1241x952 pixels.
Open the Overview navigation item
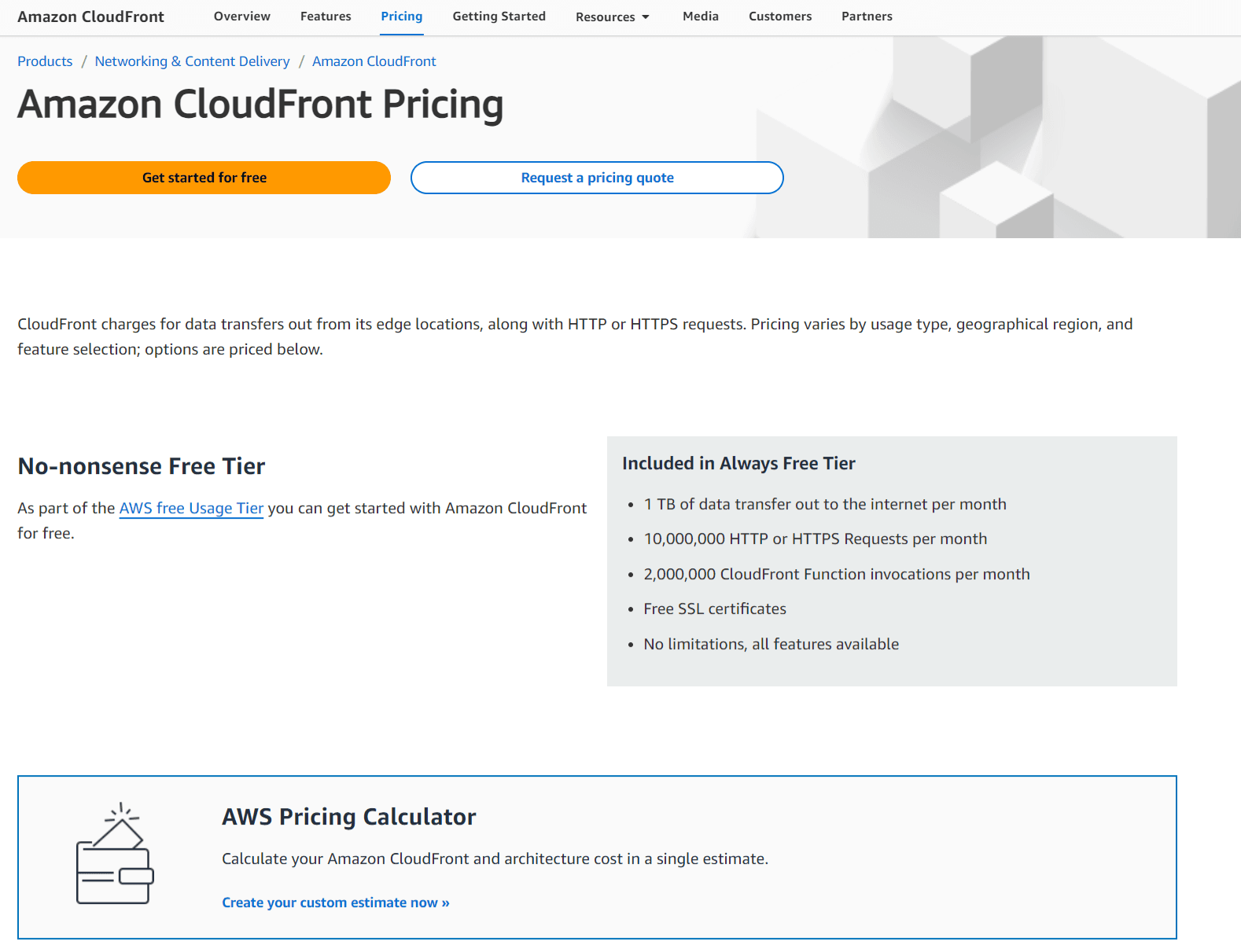(241, 17)
